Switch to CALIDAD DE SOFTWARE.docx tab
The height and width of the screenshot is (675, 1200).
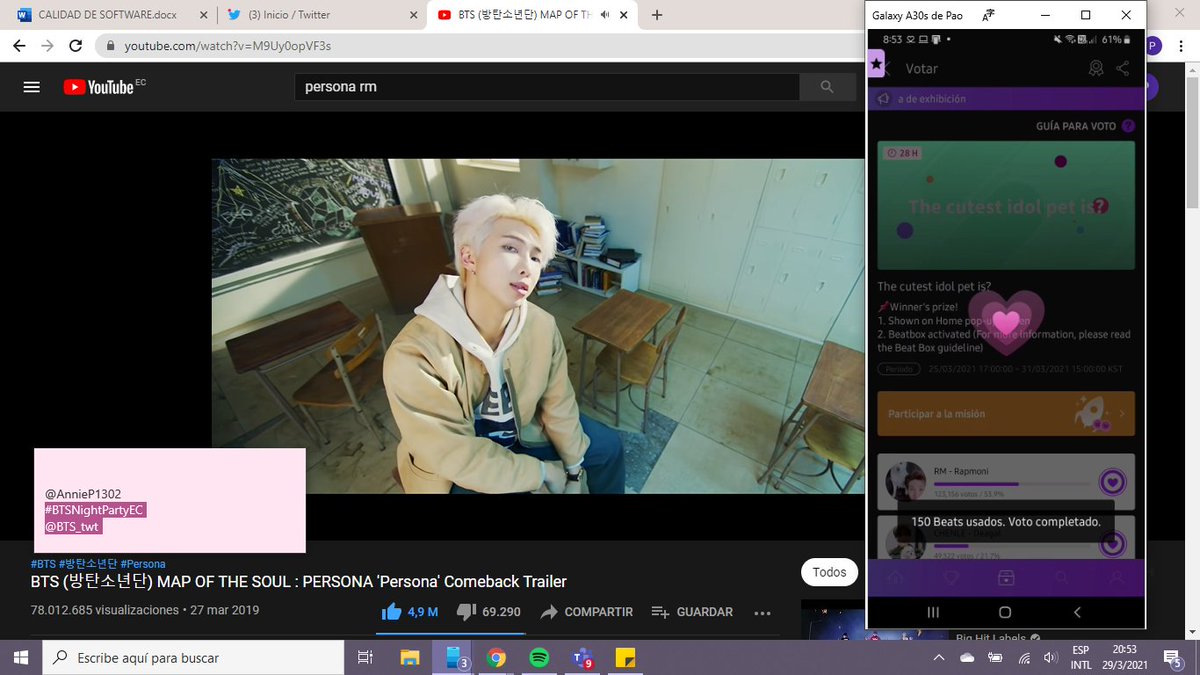pos(108,15)
